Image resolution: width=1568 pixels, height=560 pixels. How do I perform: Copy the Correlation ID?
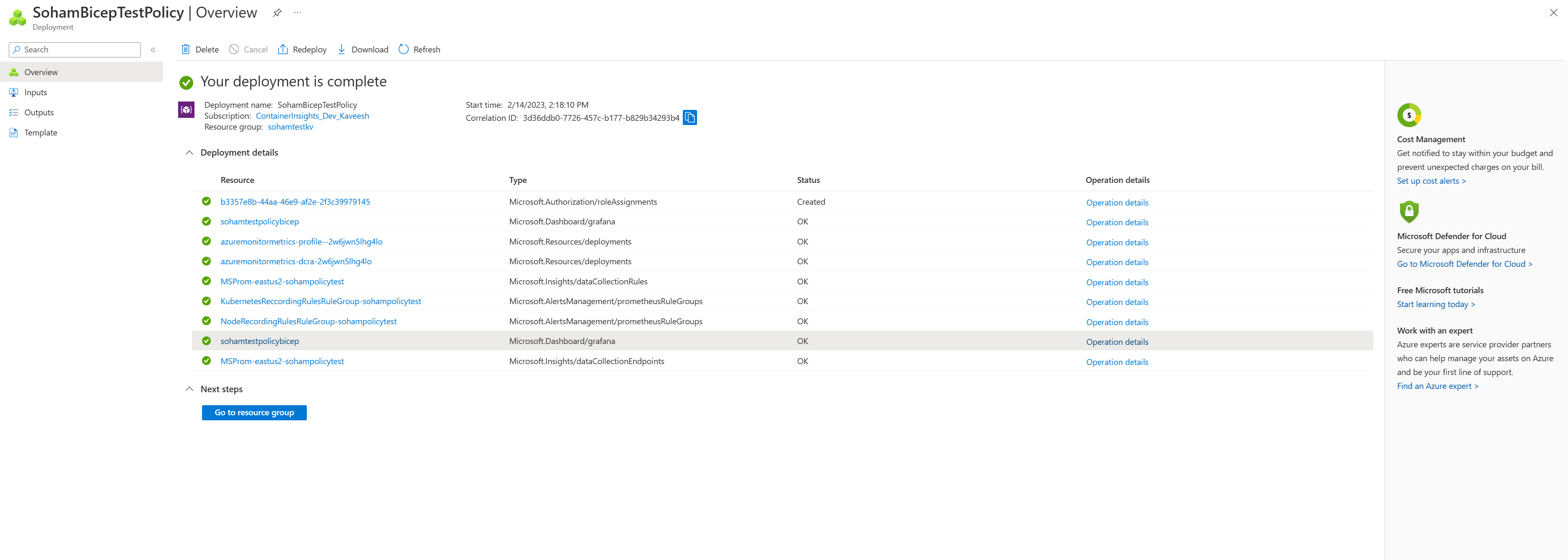click(x=689, y=117)
